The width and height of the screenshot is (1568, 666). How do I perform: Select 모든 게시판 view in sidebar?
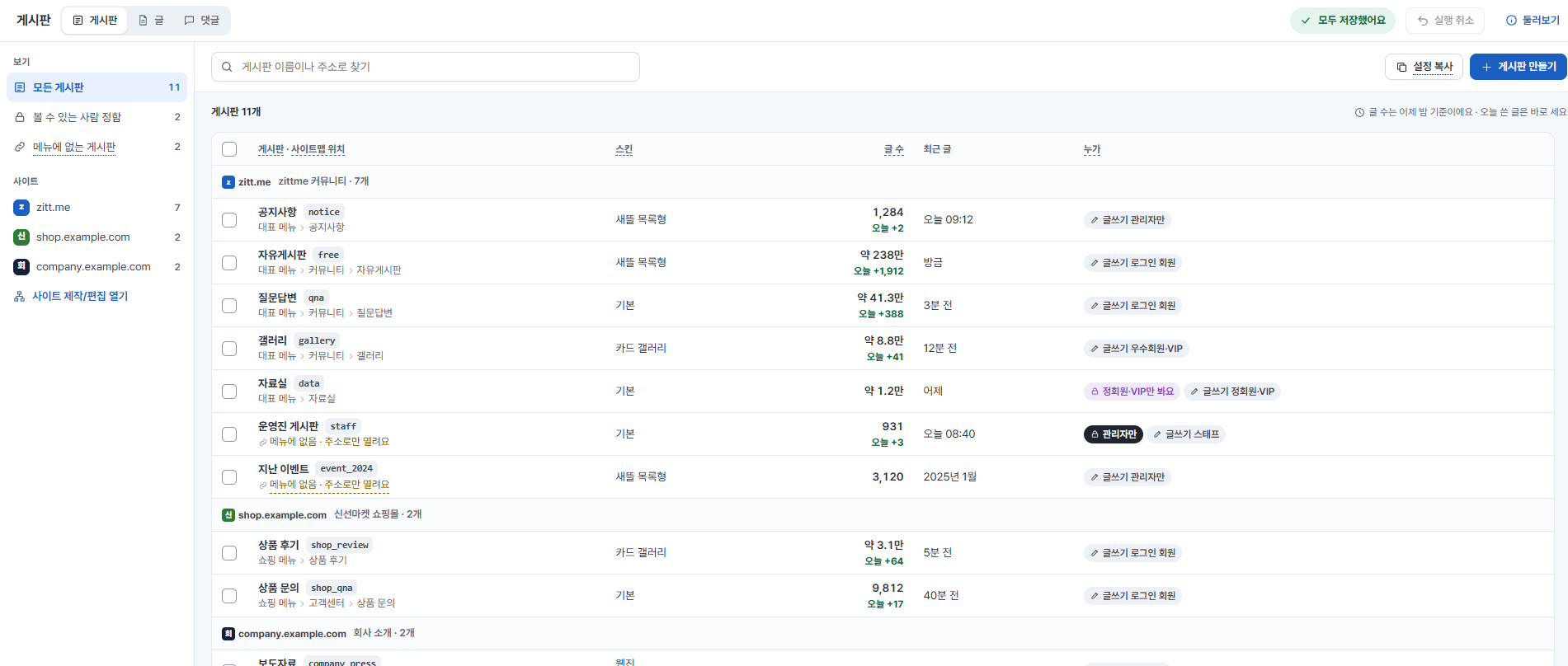[97, 87]
